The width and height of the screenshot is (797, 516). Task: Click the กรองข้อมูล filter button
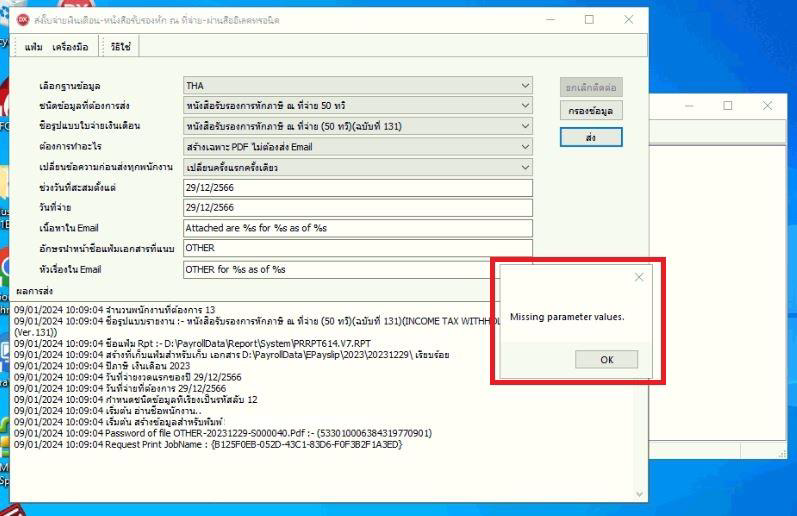[591, 111]
